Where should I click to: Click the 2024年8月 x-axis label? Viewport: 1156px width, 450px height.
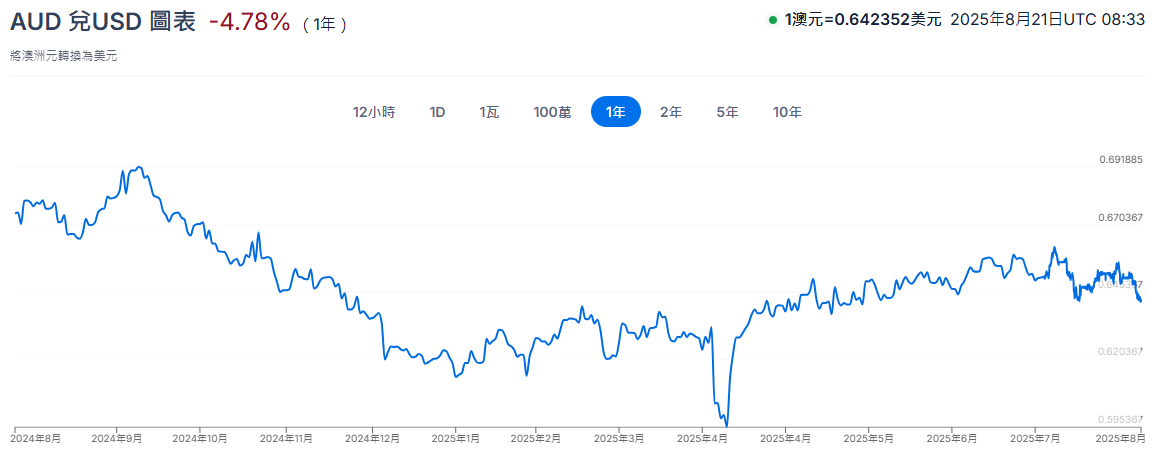coord(37,438)
